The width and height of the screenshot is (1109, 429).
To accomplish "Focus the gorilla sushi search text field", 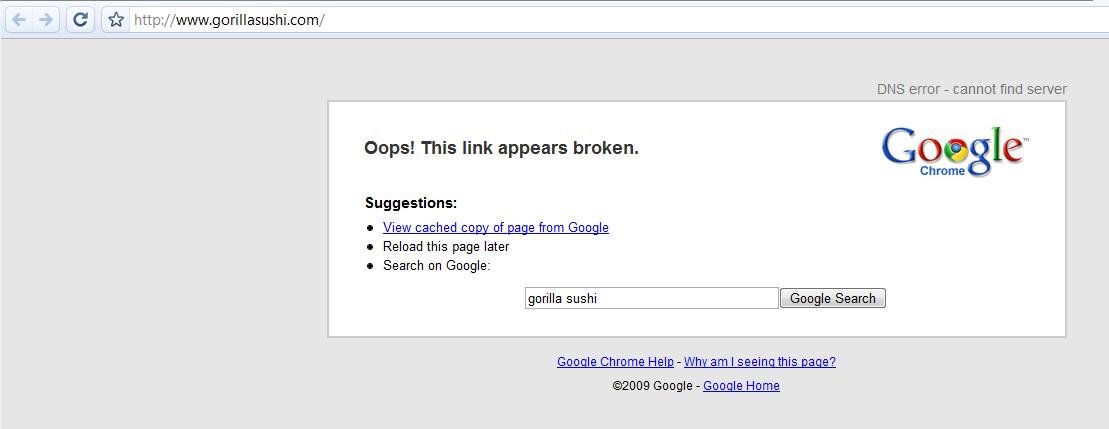I will click(x=651, y=298).
